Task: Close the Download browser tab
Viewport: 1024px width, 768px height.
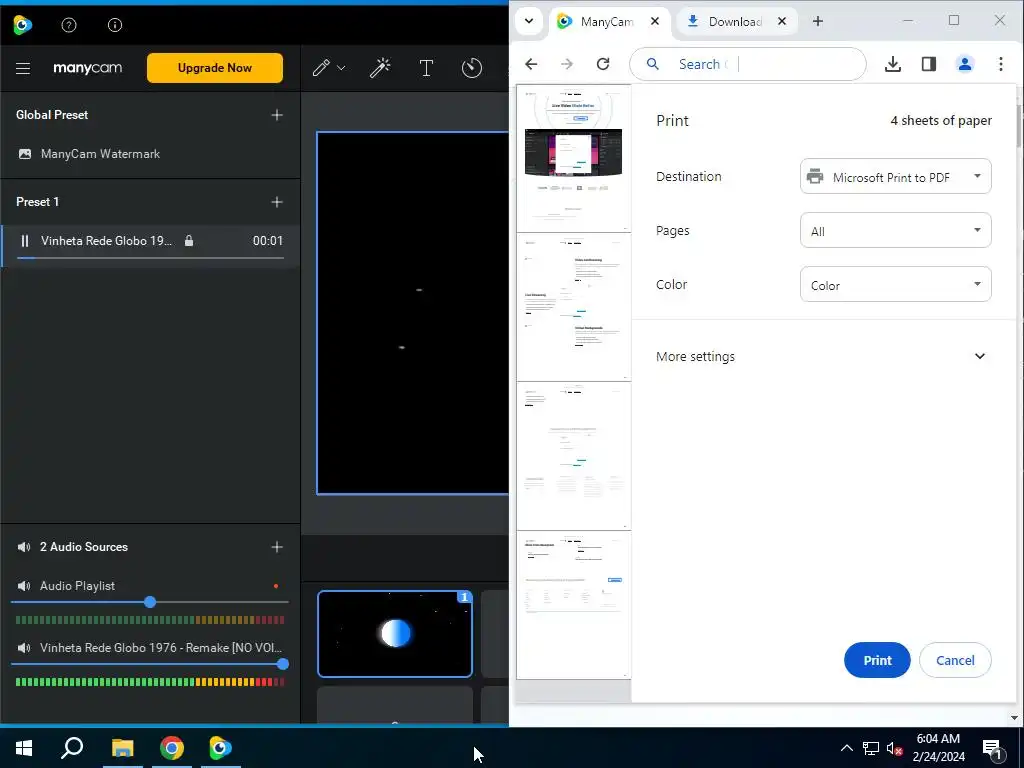Action: pyautogui.click(x=782, y=21)
